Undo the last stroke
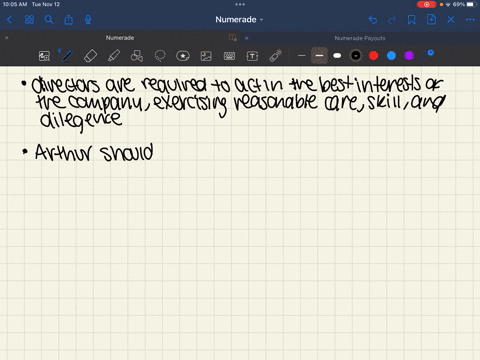Viewport: 480px width, 360px height. 373,20
